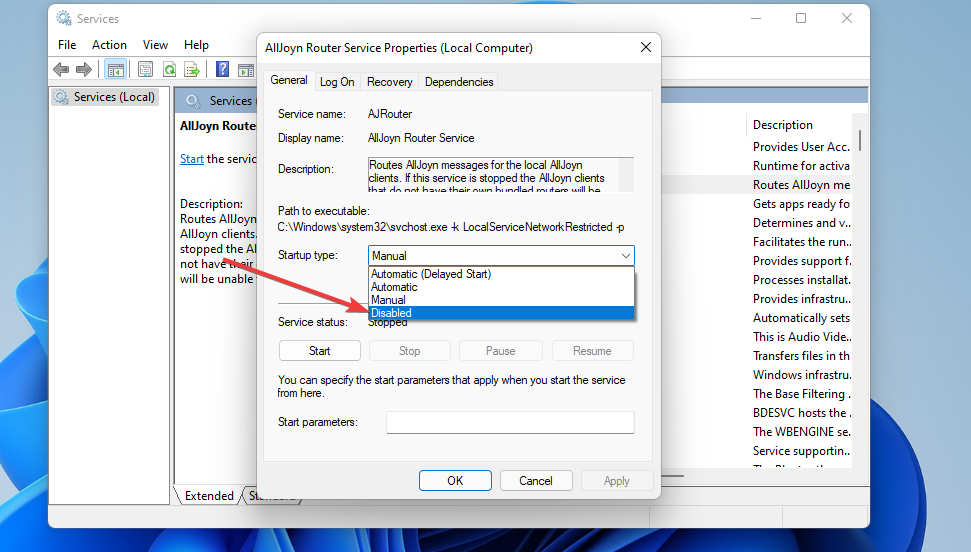Click the description box scrollbar in dialog
971x552 pixels.
click(x=626, y=175)
